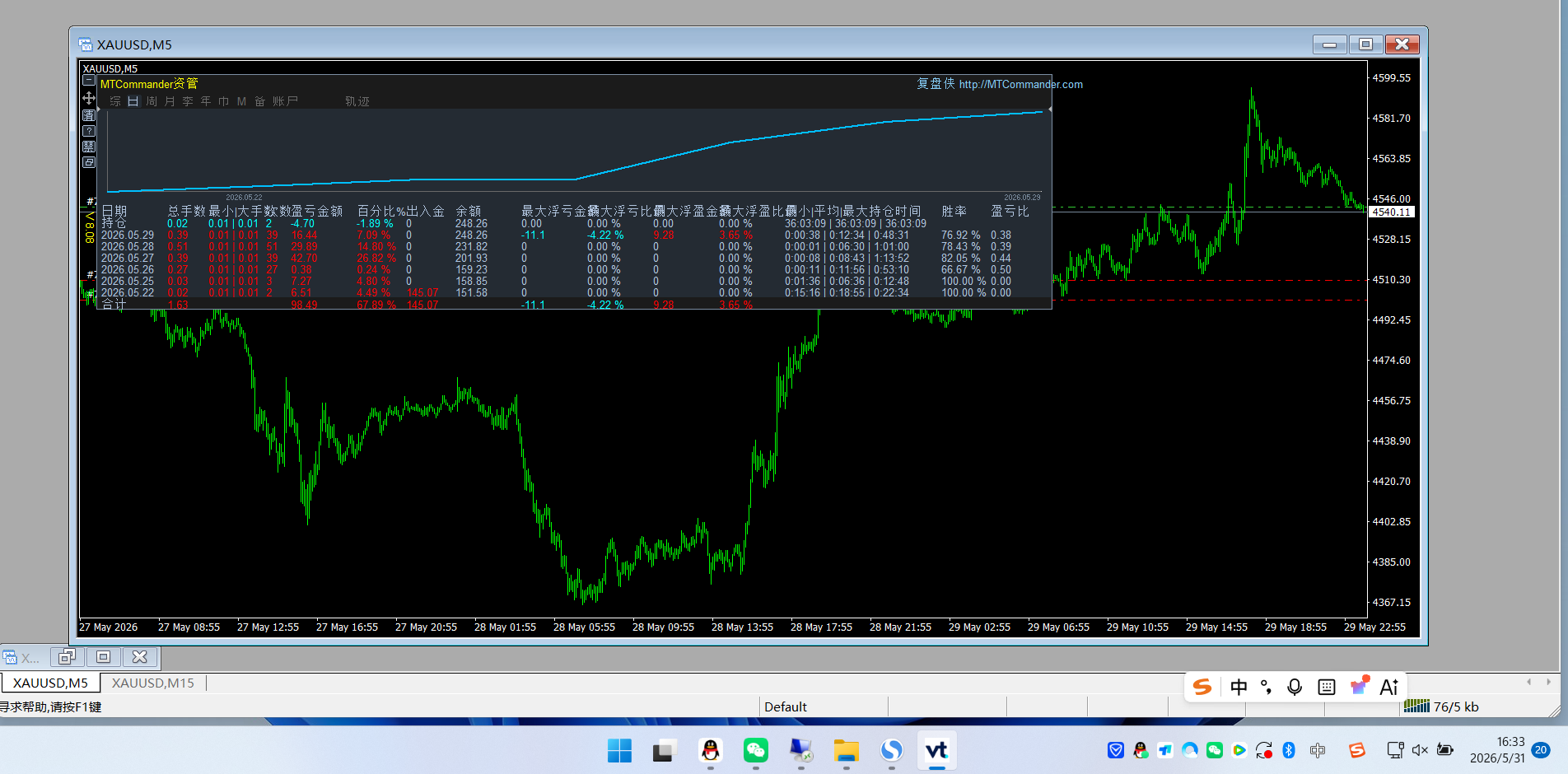Viewport: 1568px width, 774px height.
Task: Click the battery tray icon
Action: coord(1445,750)
